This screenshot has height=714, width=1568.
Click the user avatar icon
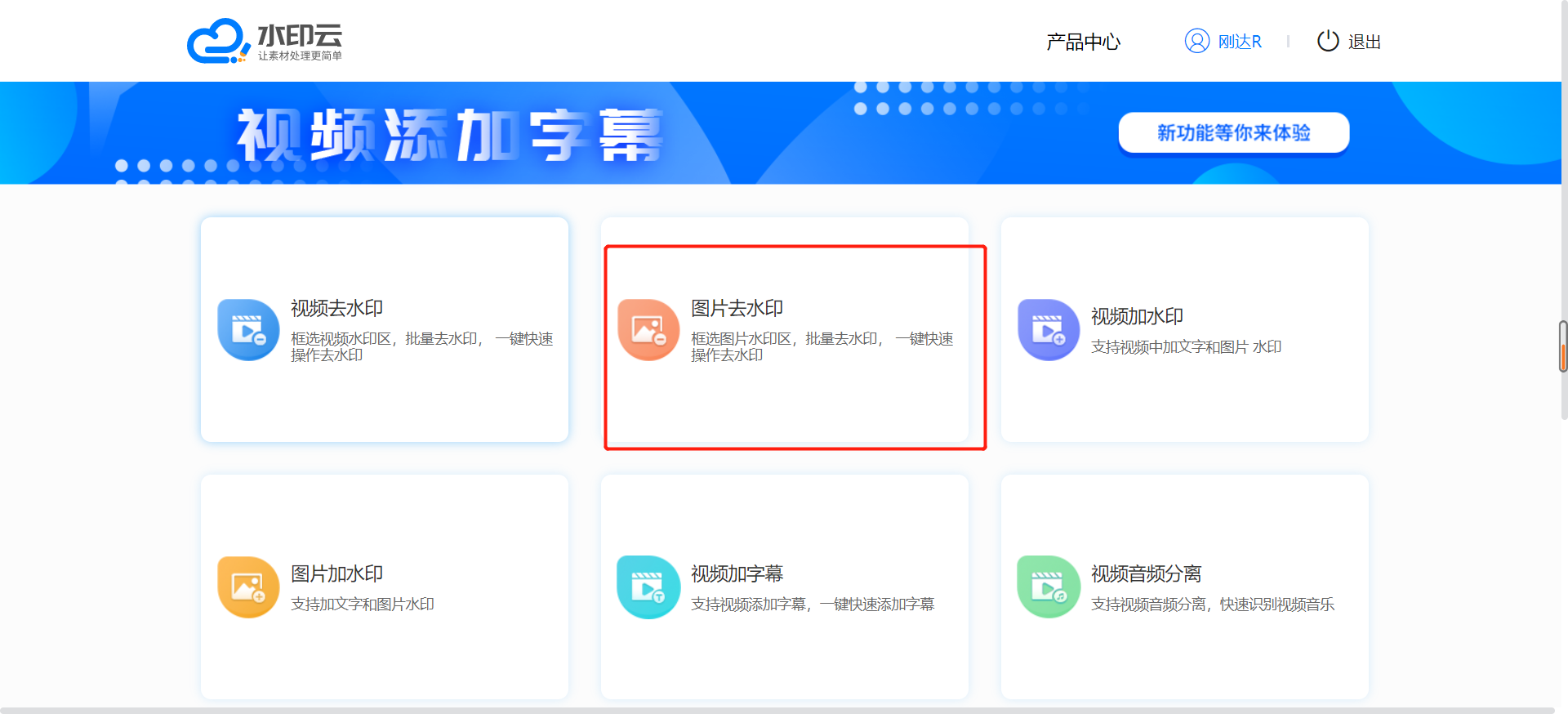coord(1196,41)
